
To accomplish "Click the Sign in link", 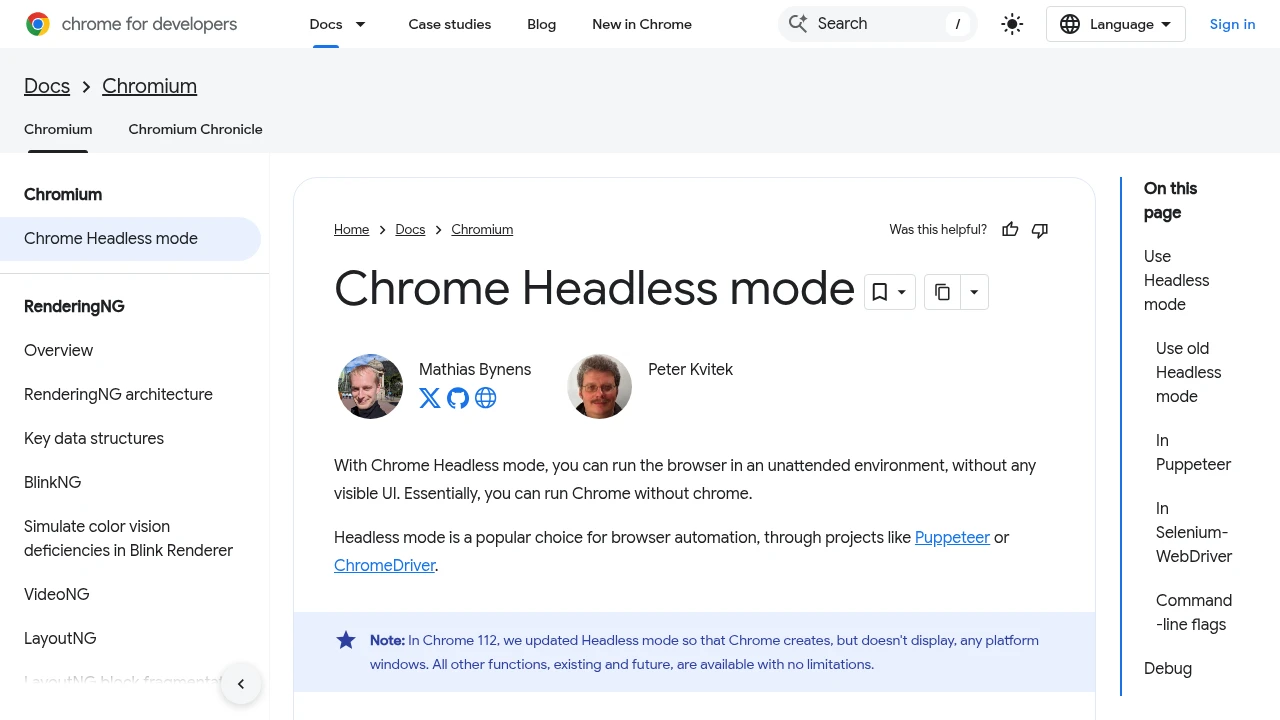I will [1232, 24].
